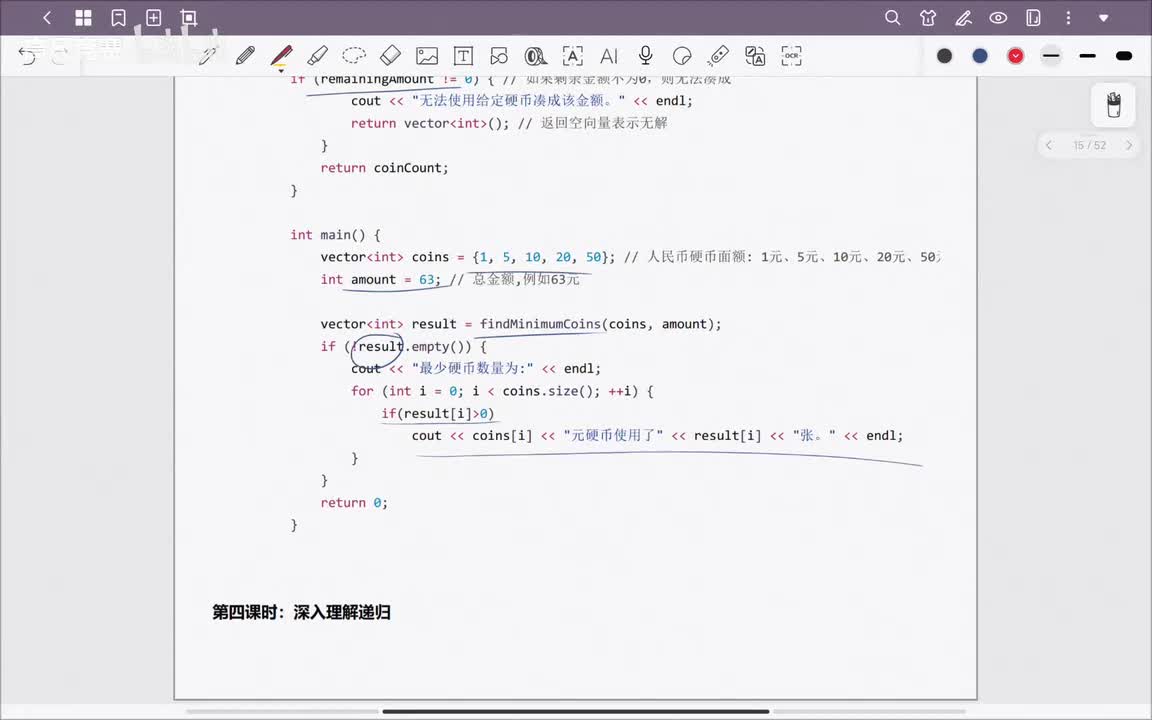Go to the next page arrow

1129,145
